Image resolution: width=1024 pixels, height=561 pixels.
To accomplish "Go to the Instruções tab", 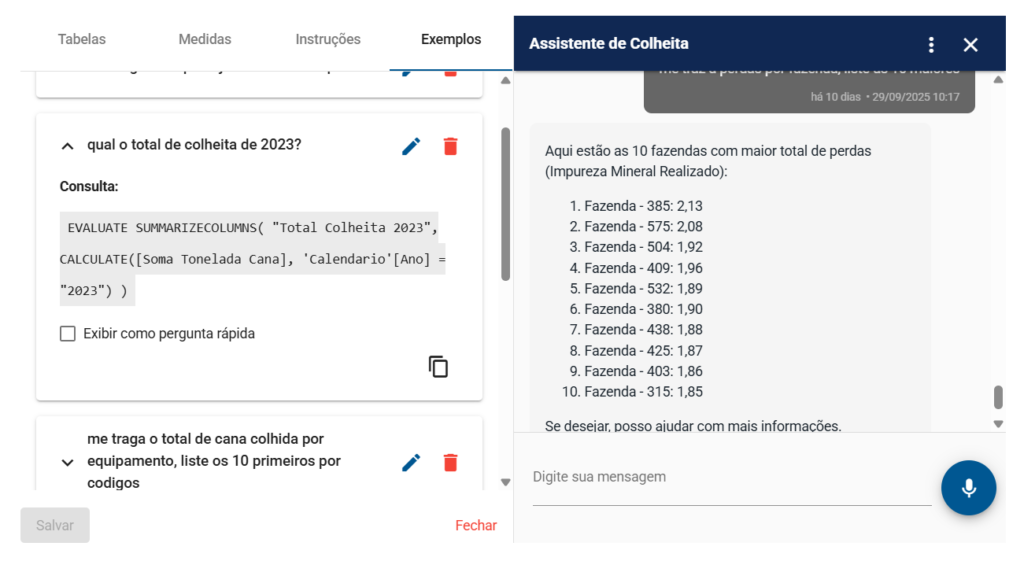I will [328, 40].
